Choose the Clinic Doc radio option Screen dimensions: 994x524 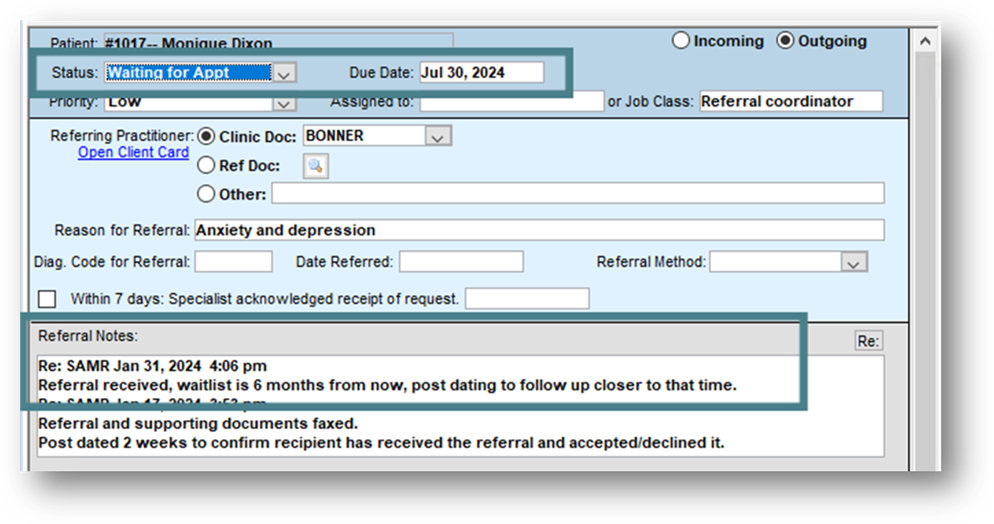pos(206,136)
